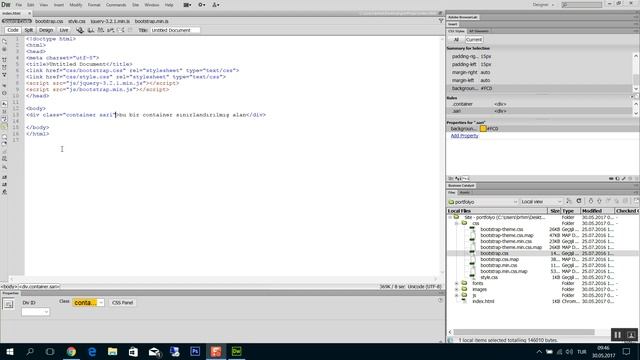Open the Local view dropdown
This screenshot has height=360, width=640.
[x=541, y=202]
